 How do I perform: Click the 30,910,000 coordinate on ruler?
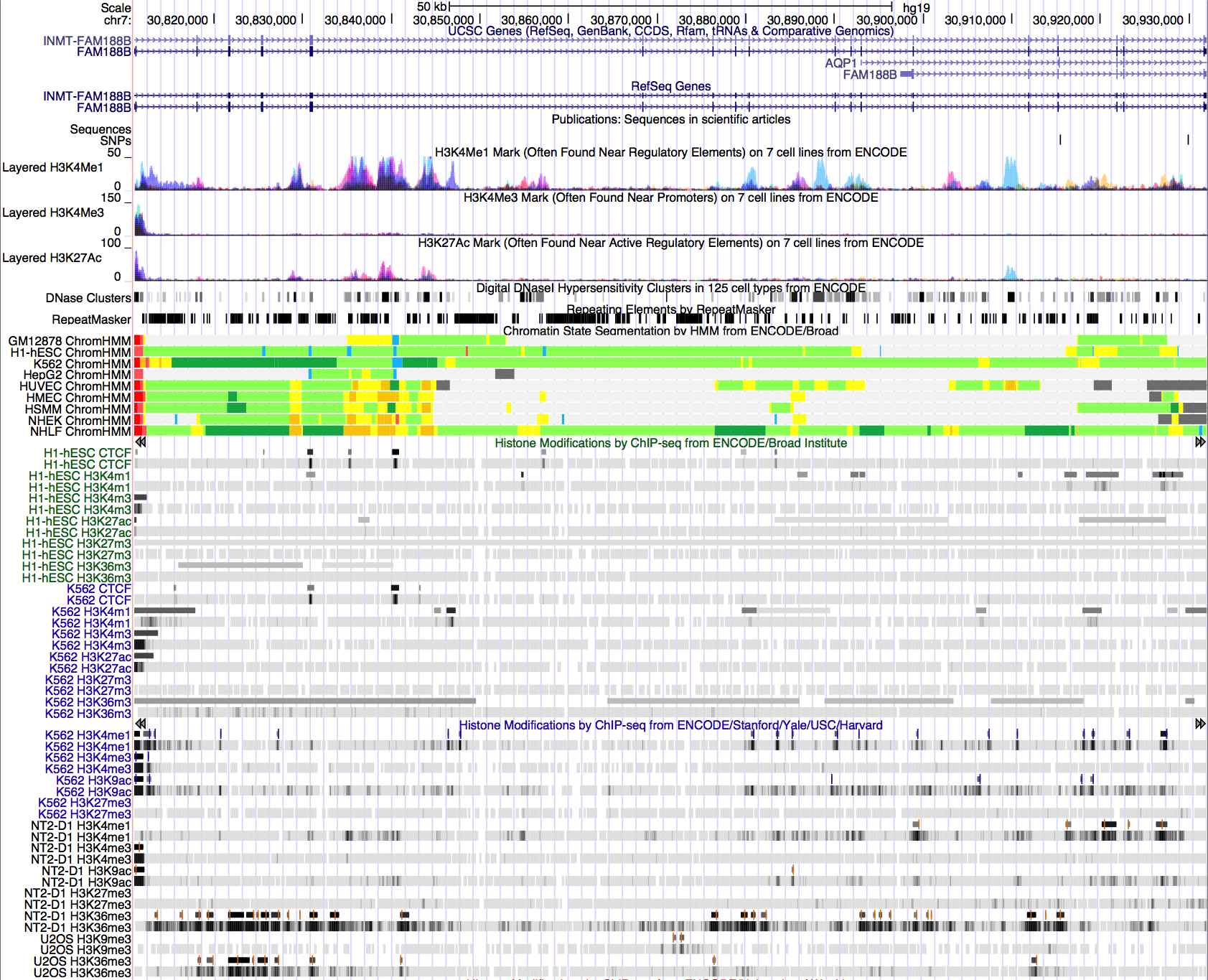pyautogui.click(x=975, y=20)
